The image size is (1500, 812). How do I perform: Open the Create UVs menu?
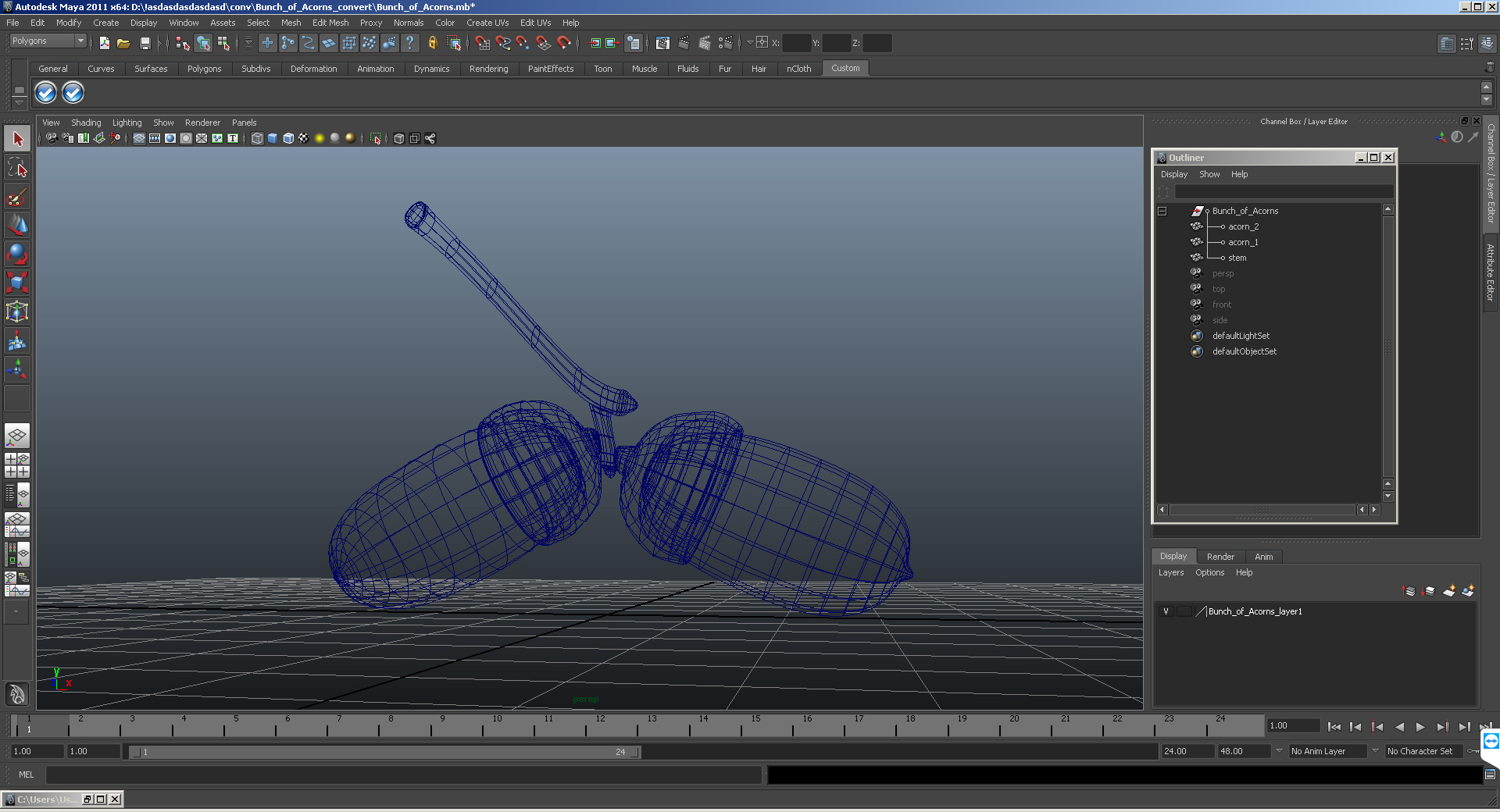click(x=487, y=23)
